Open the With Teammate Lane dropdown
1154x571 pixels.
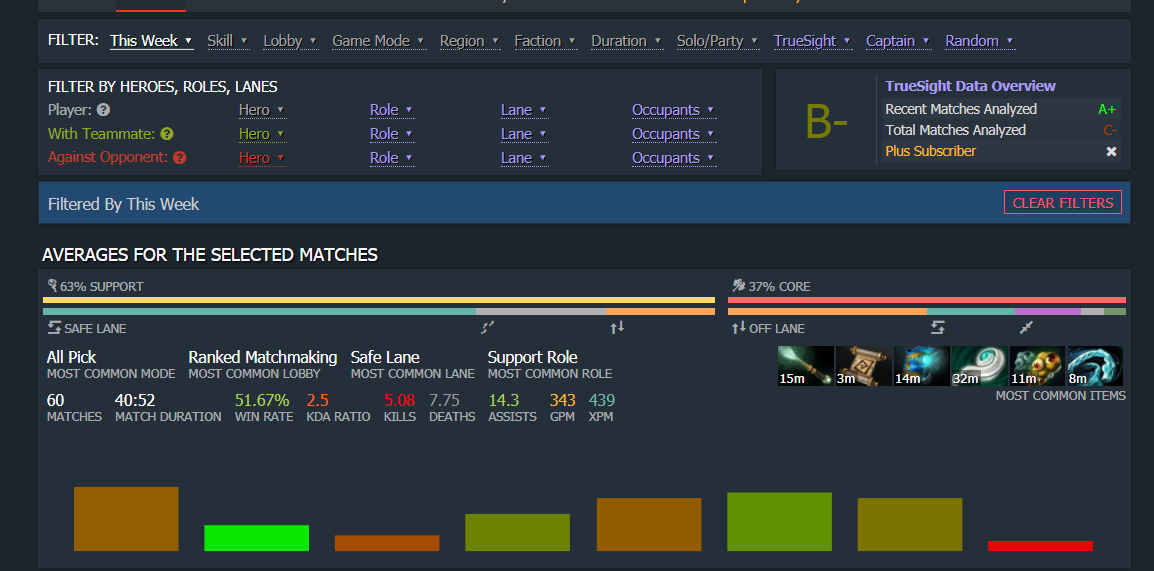[x=524, y=134]
